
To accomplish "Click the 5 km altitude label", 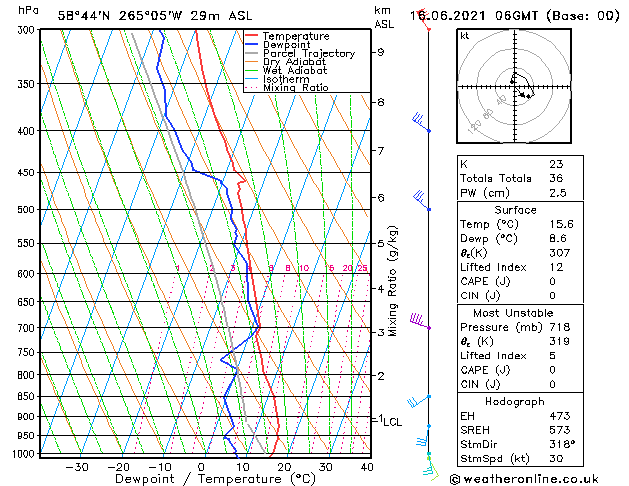I will [x=381, y=243].
